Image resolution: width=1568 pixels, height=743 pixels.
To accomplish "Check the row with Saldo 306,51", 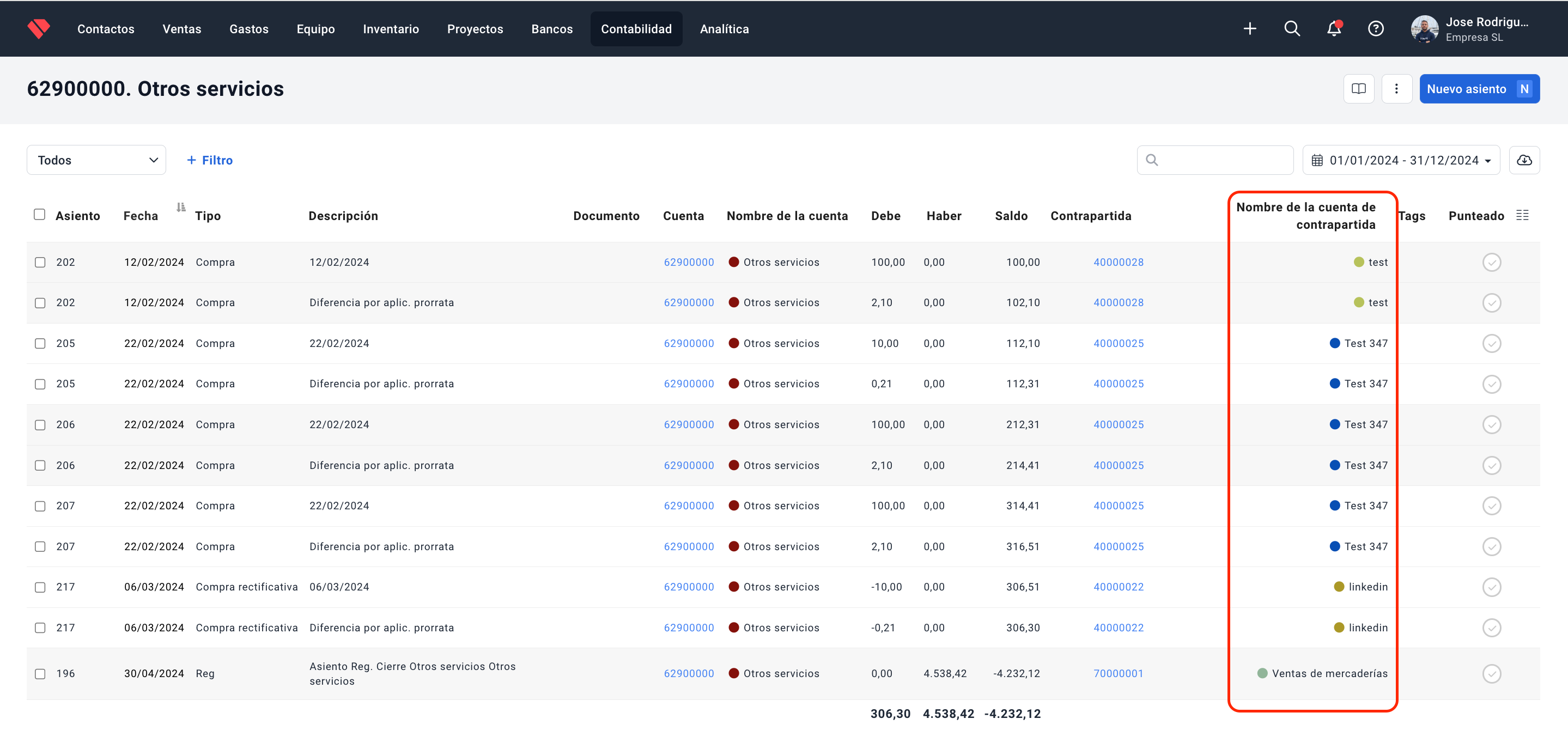I will (40, 587).
